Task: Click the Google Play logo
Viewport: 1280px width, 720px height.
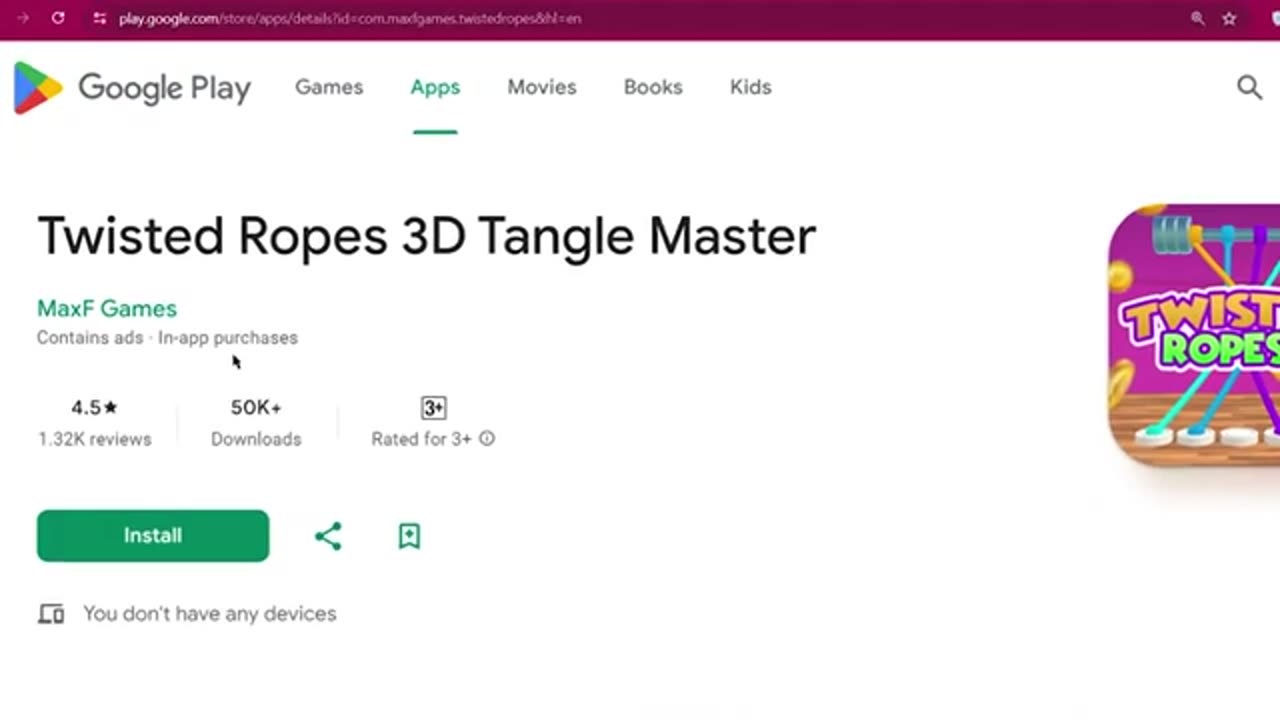Action: coord(132,87)
